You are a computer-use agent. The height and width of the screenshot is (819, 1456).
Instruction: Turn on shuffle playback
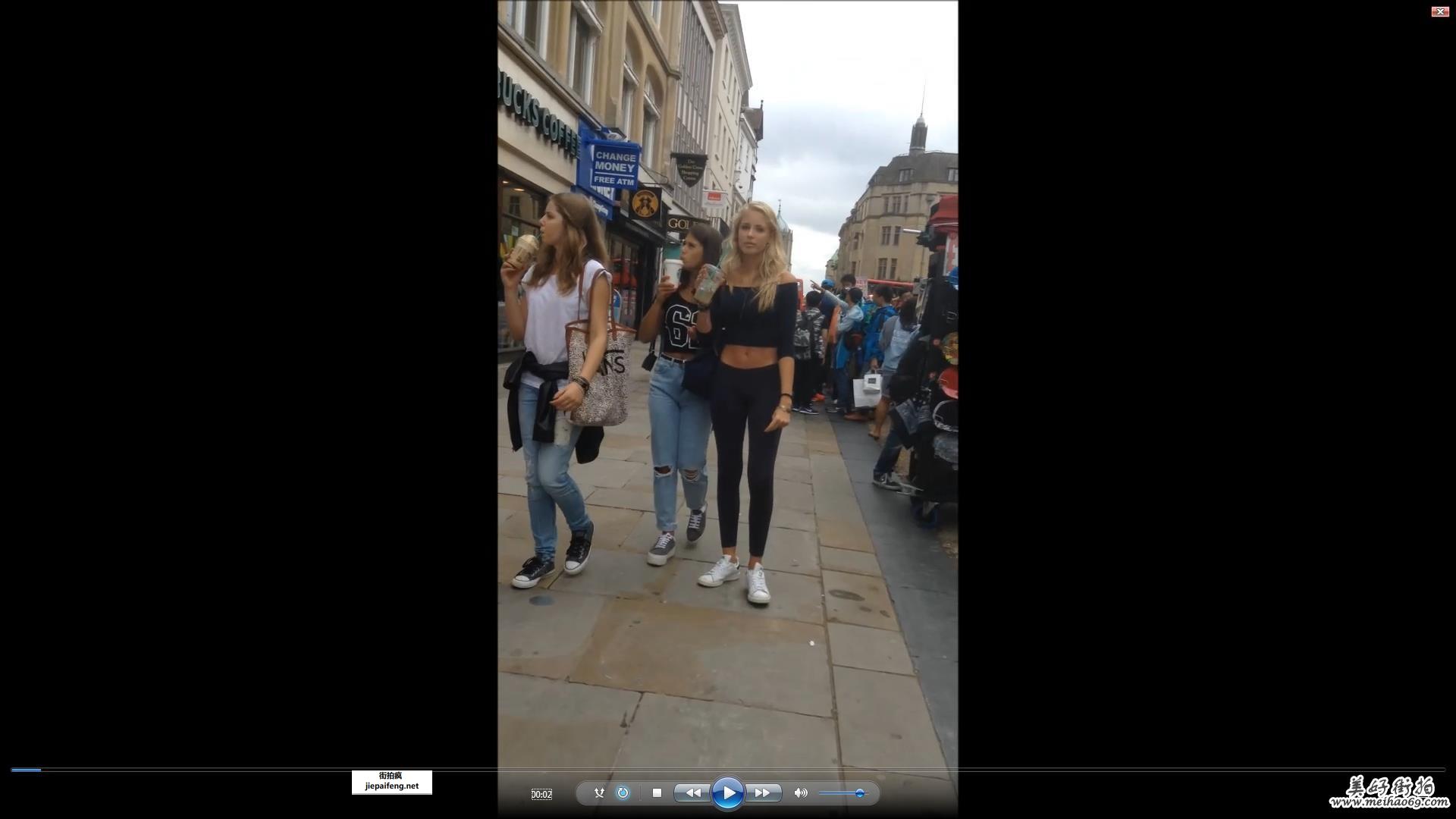[599, 793]
